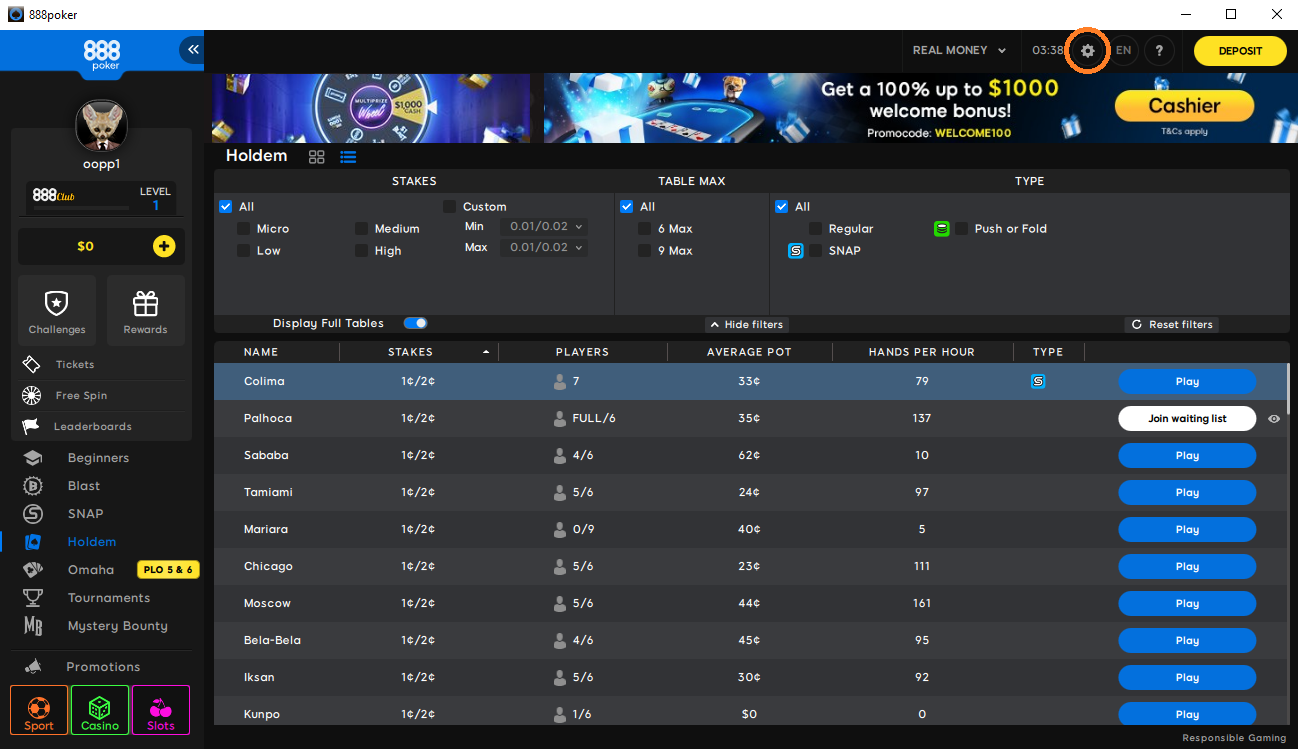The height and width of the screenshot is (749, 1298).
Task: Open Promotions megaphone item
Action: 102,666
